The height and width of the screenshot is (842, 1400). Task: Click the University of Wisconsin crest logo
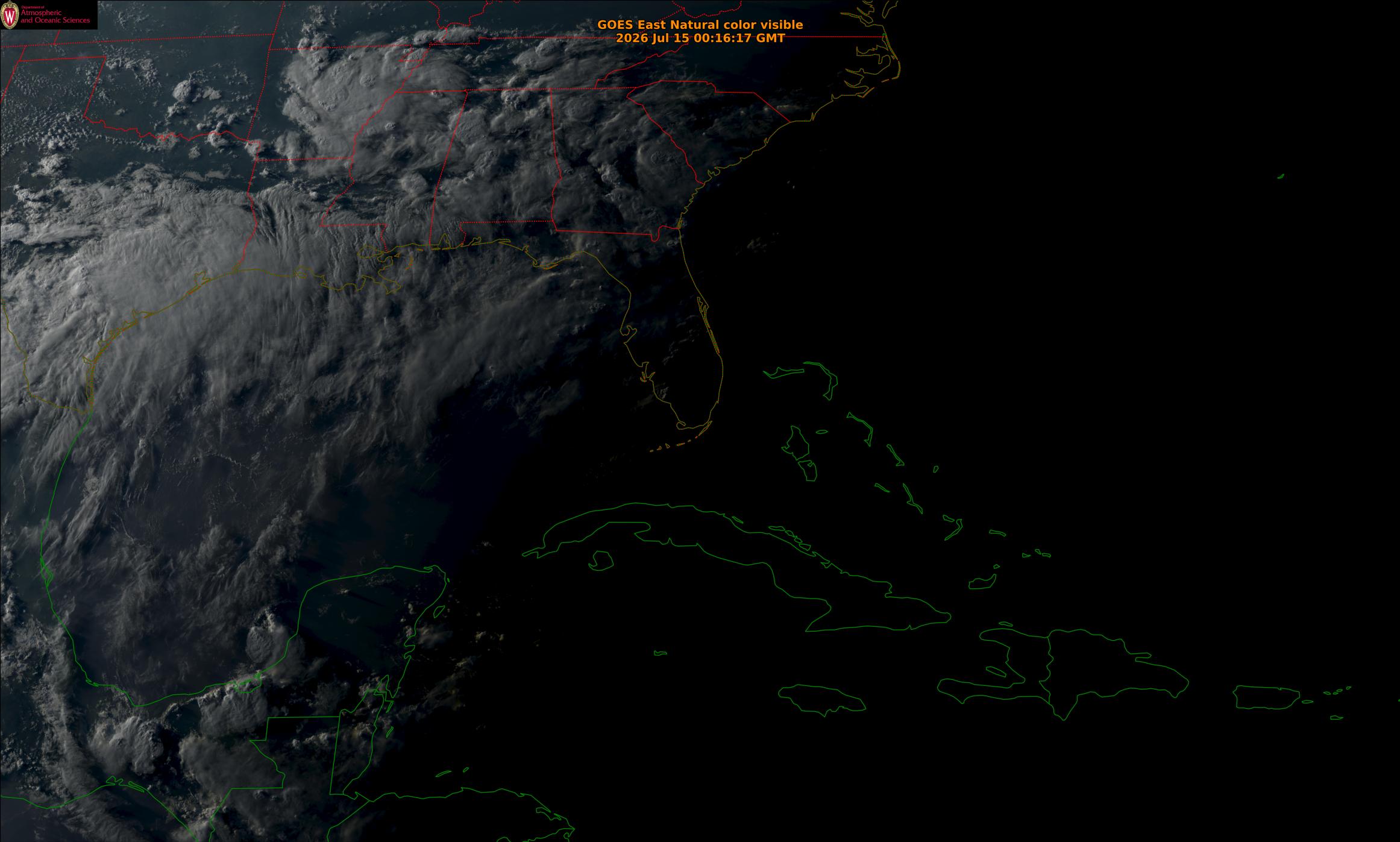[10, 15]
